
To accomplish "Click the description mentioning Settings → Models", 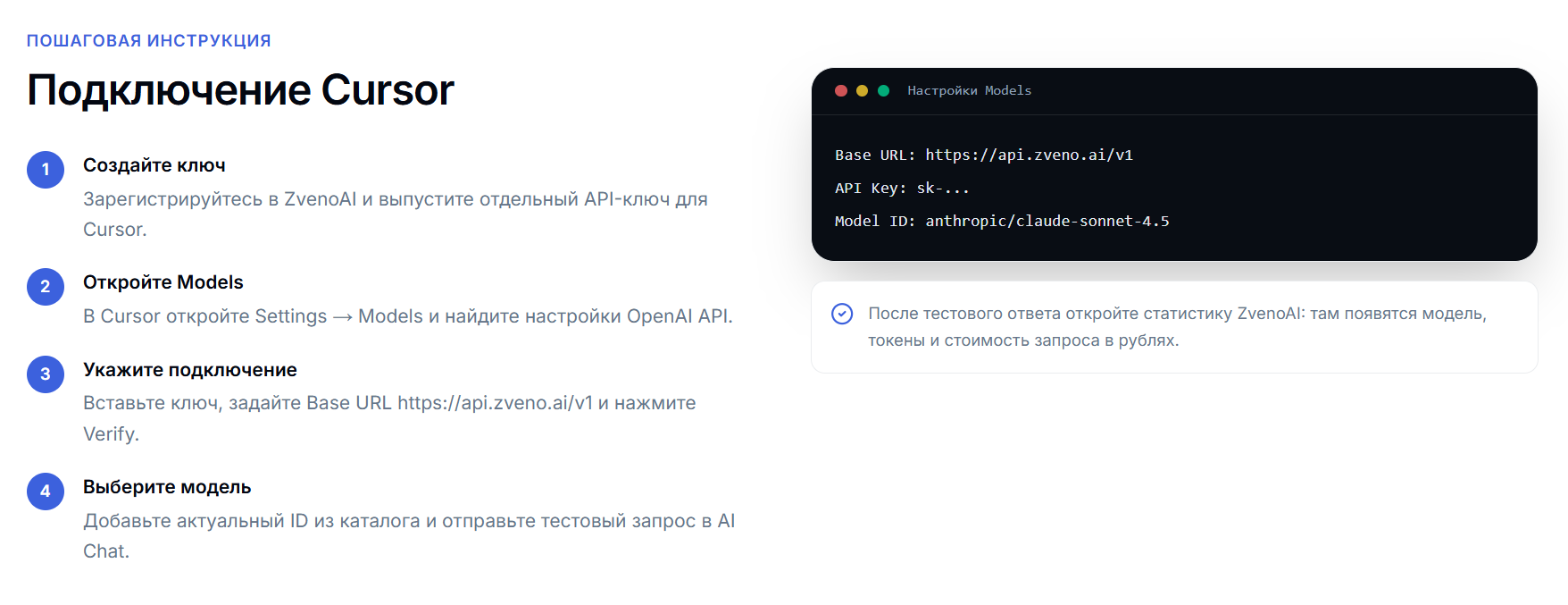I will click(408, 316).
